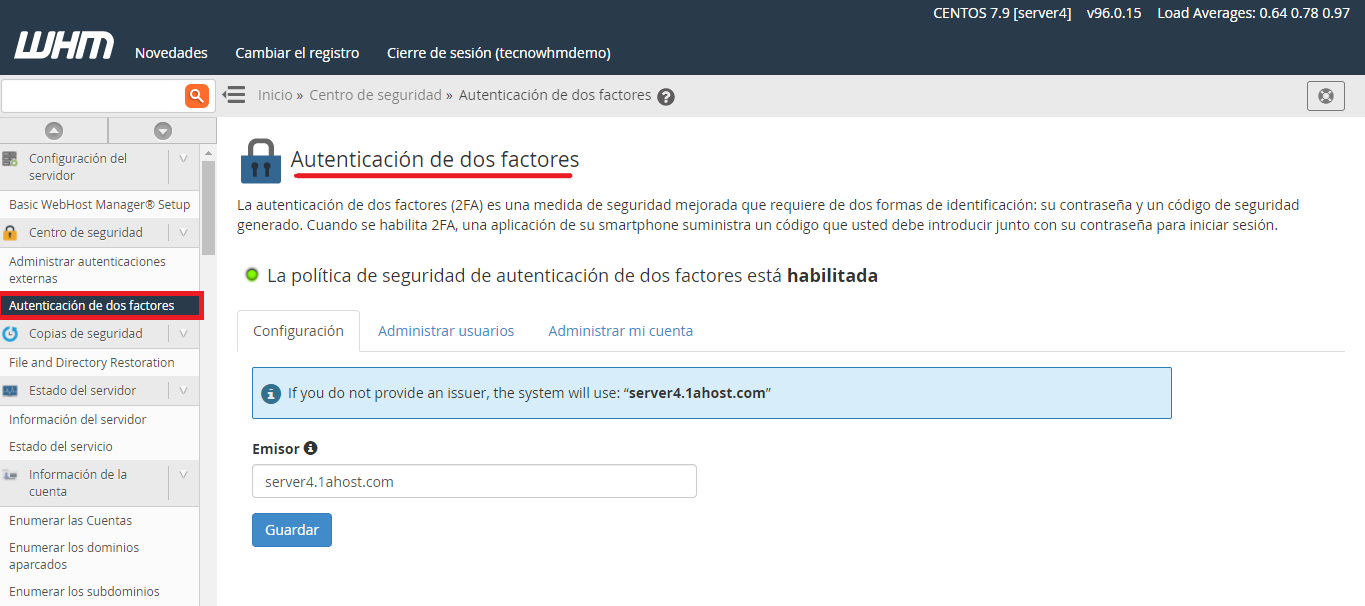This screenshot has width=1365, height=606.
Task: Collapse the Configuración del servidor section
Action: 183,159
